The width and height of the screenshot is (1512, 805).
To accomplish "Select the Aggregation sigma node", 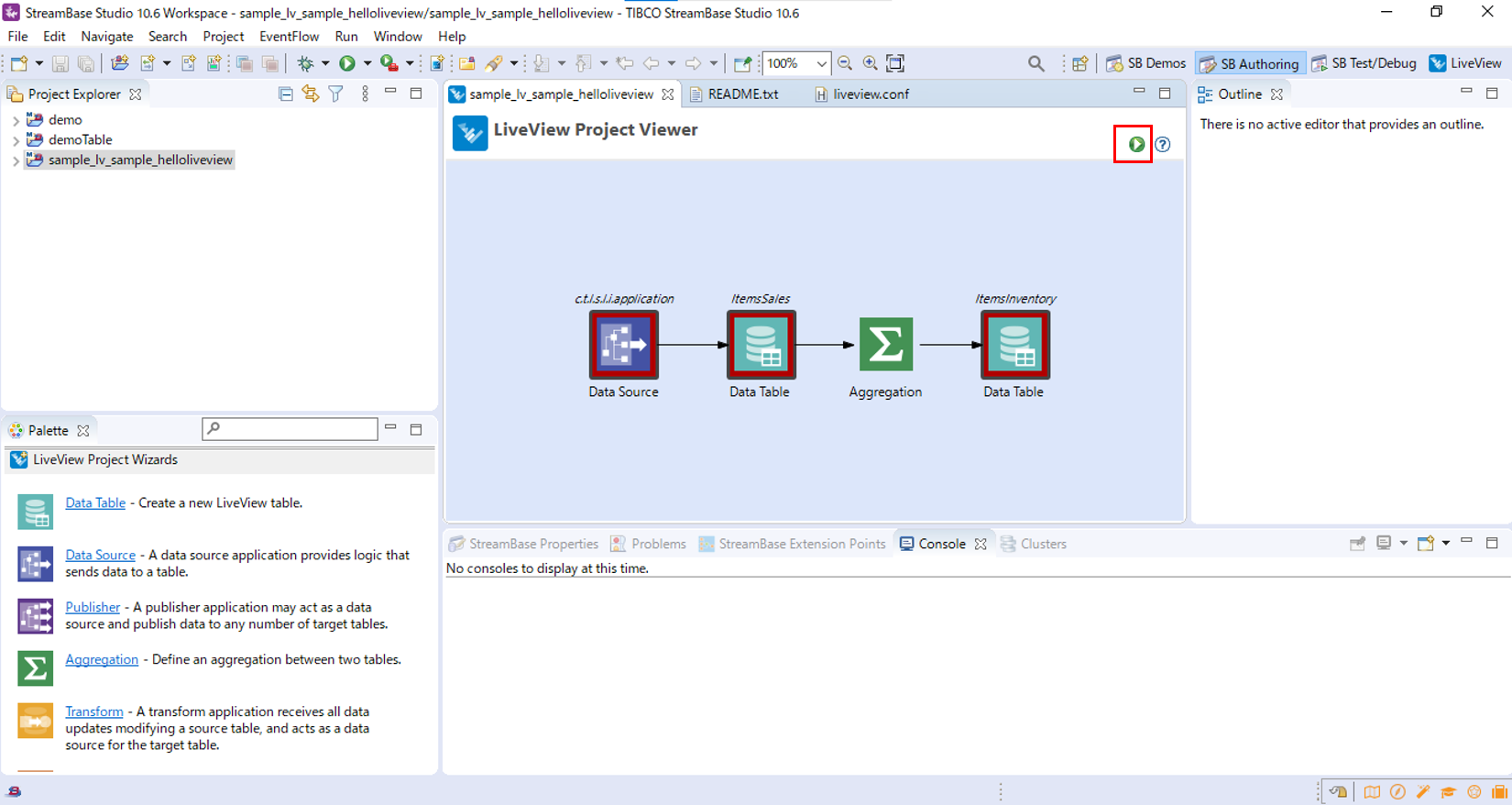I will pyautogui.click(x=885, y=345).
